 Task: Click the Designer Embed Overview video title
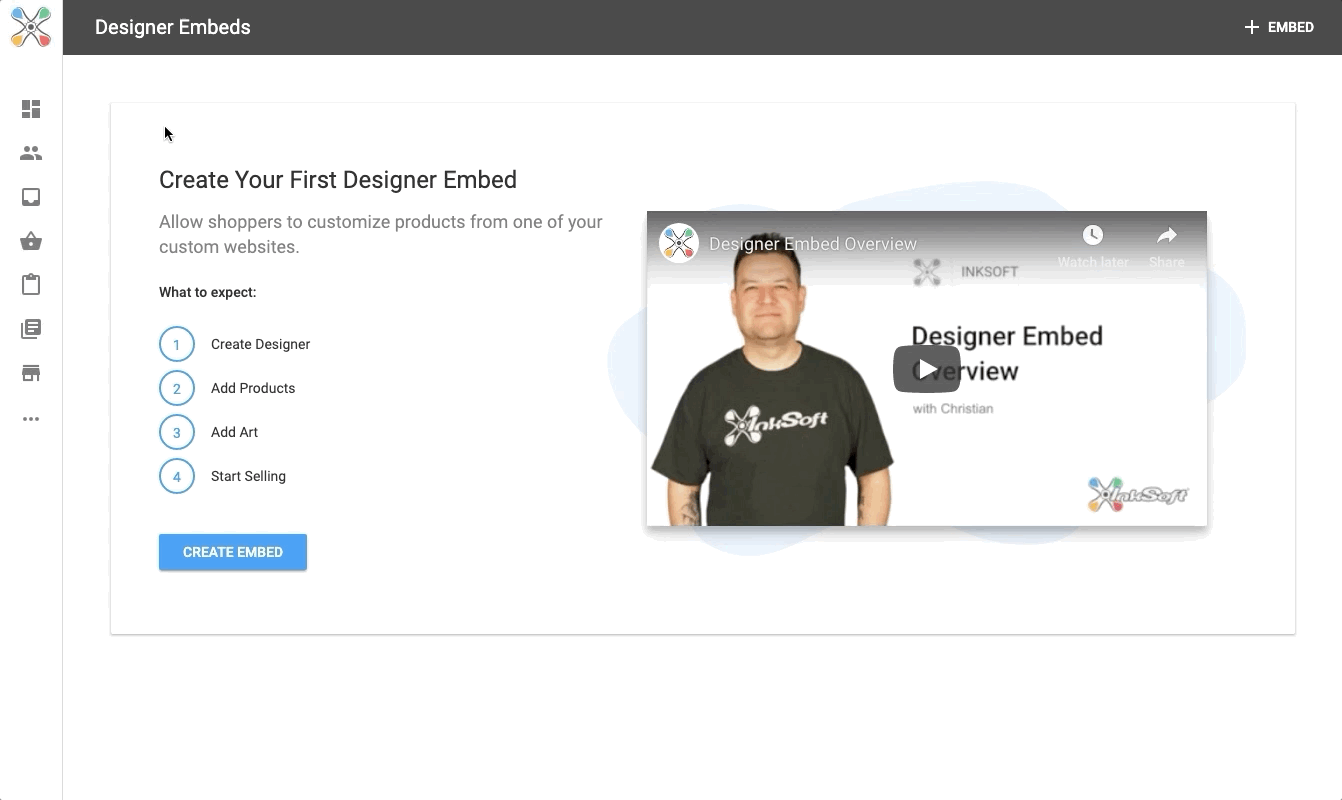(812, 244)
